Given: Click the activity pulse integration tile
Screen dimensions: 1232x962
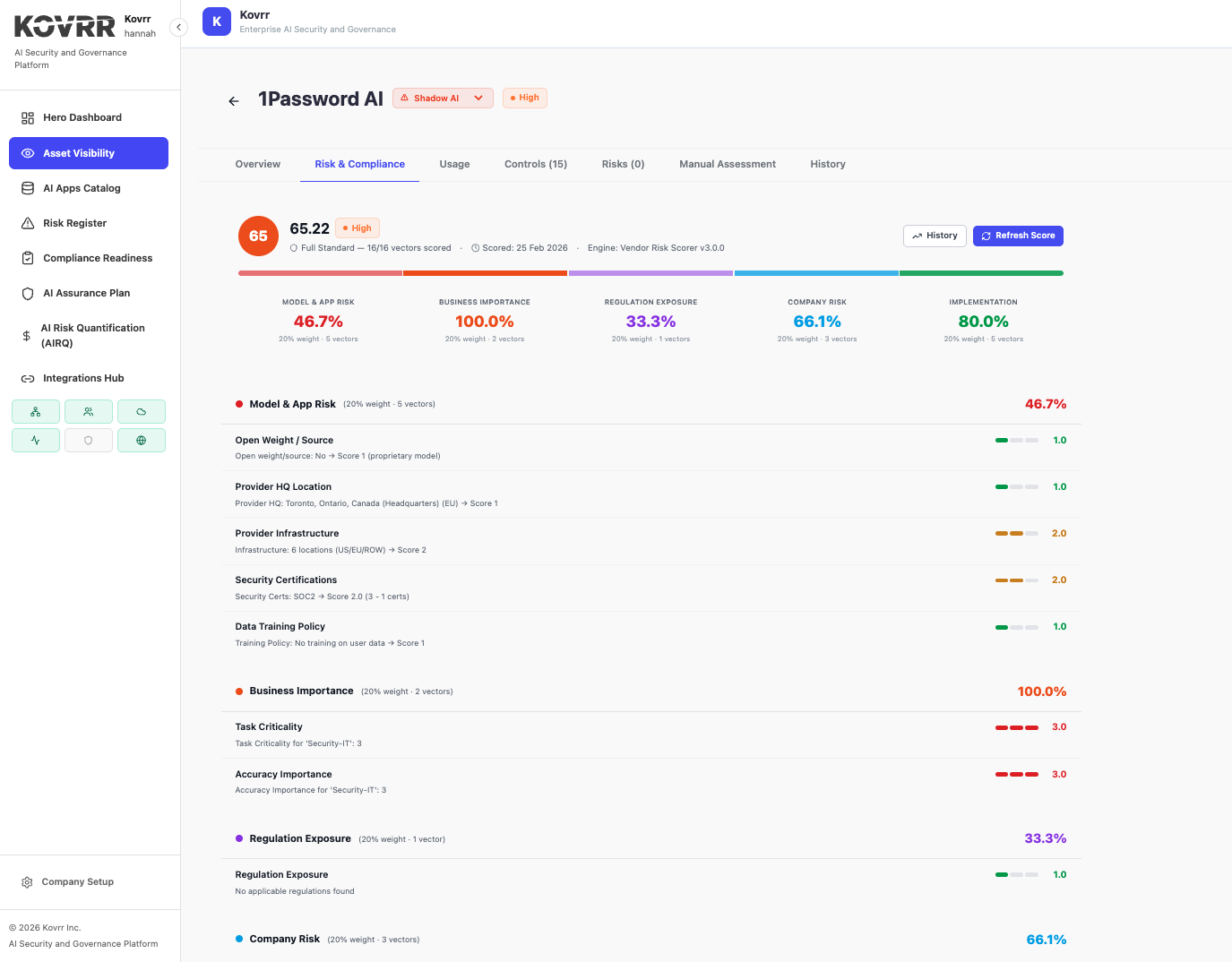Looking at the screenshot, I should 36,441.
